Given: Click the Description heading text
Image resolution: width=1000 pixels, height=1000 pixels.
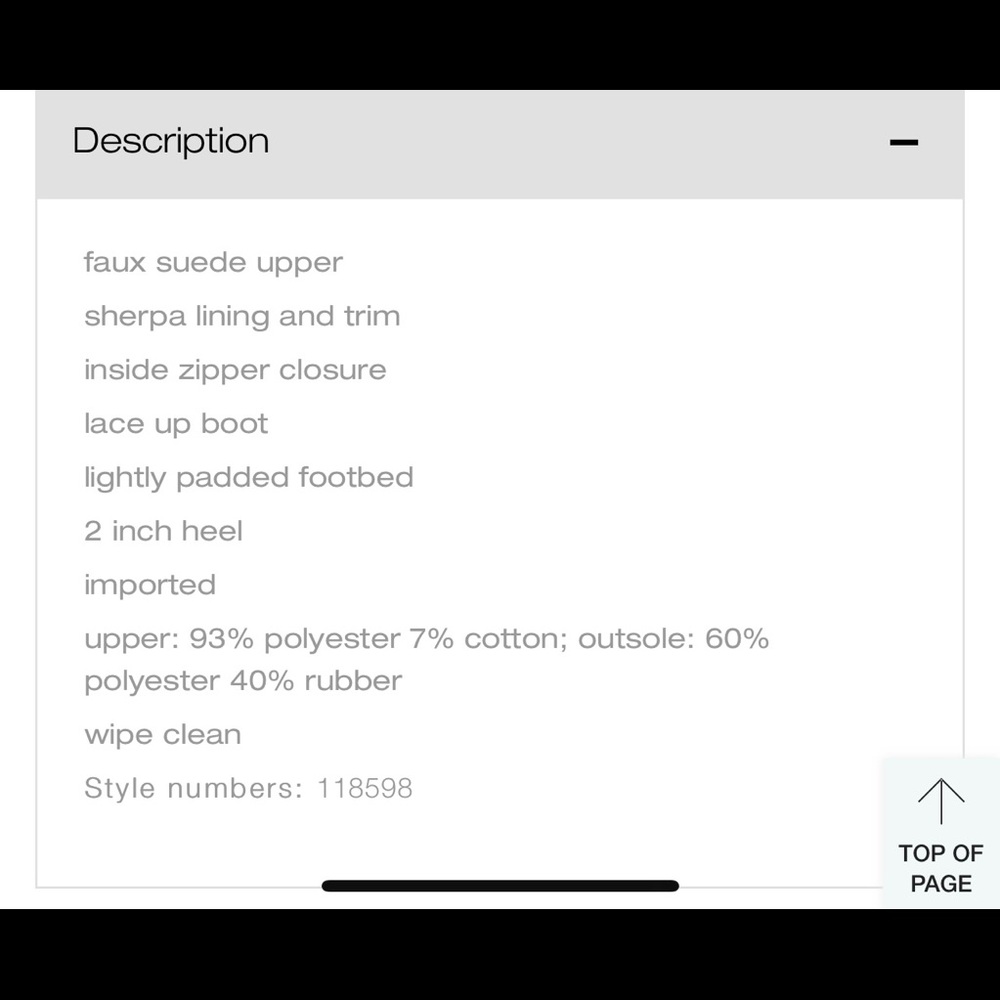Looking at the screenshot, I should click(x=171, y=141).
